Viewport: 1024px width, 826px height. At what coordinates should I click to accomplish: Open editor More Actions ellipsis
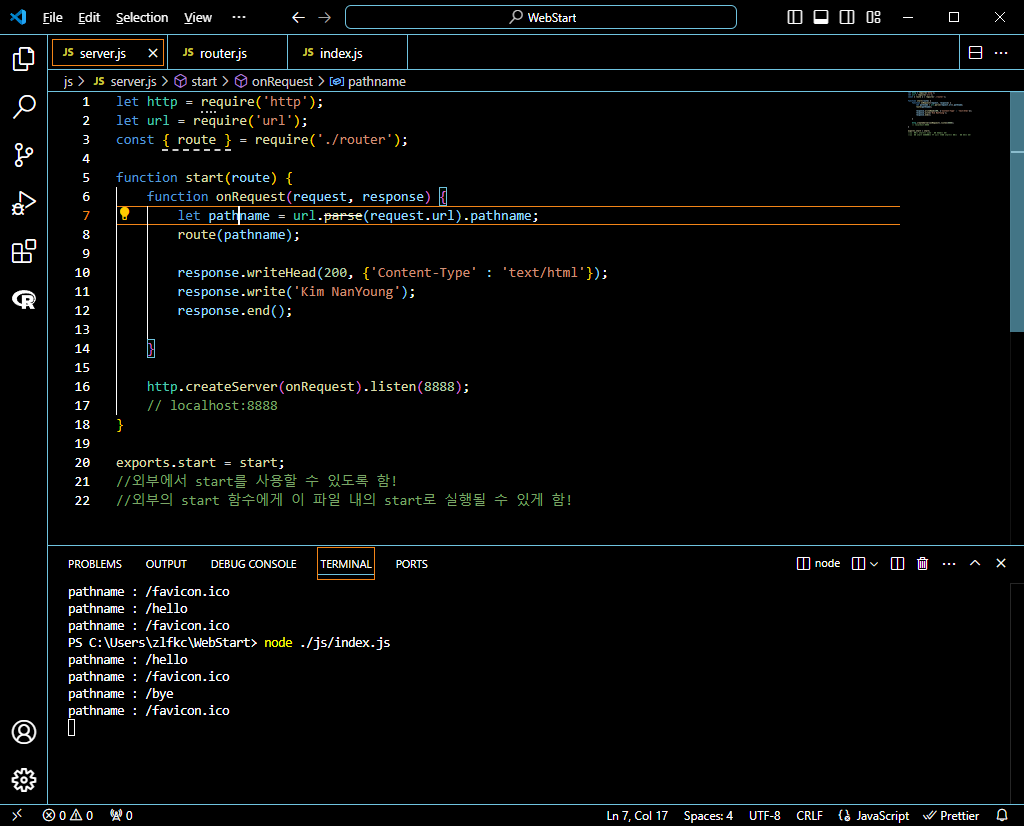click(x=1000, y=53)
